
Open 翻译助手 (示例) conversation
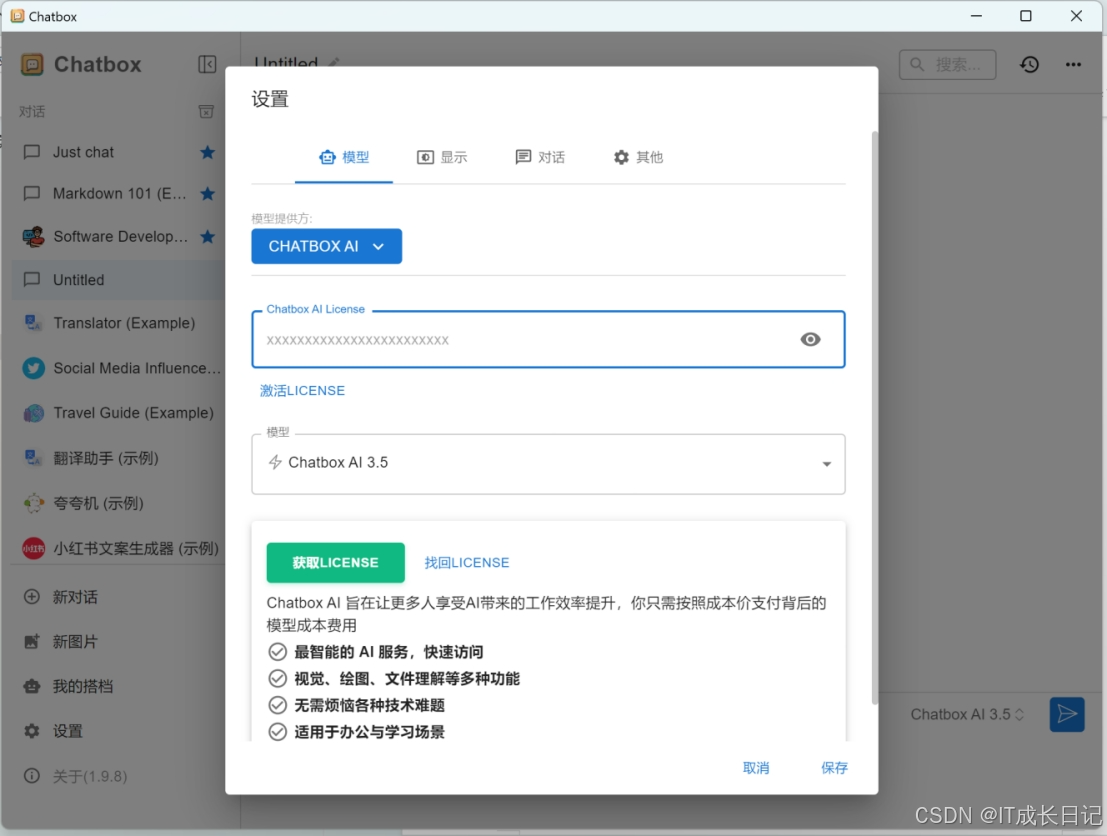[120, 458]
